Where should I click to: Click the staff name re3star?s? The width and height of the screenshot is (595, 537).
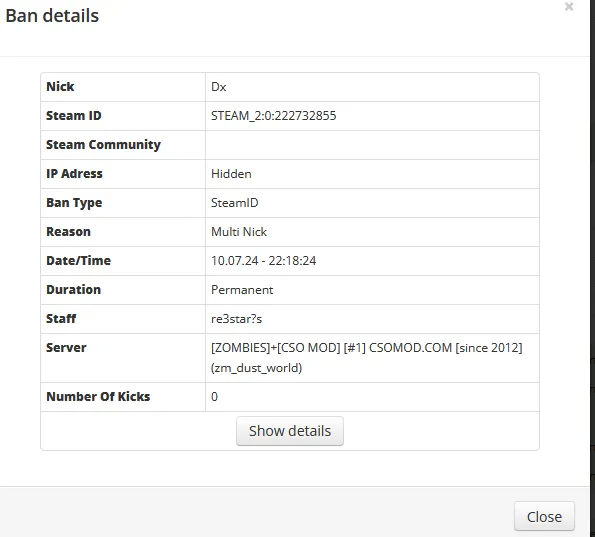click(236, 319)
